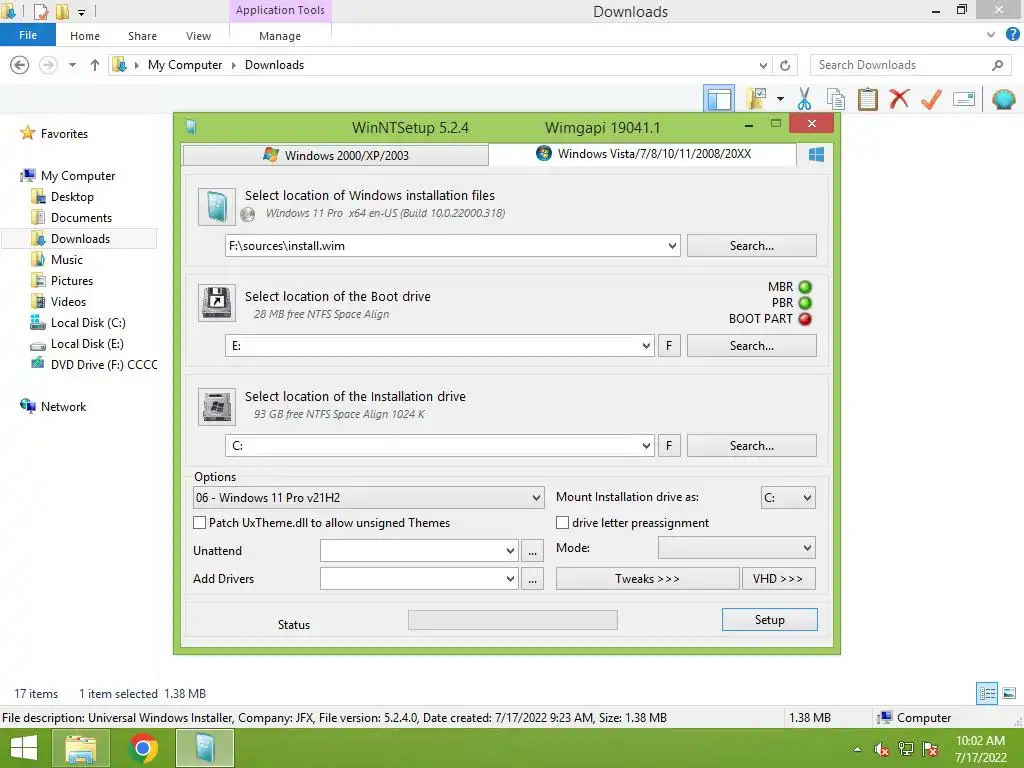Open the File menu in Explorer
The image size is (1024, 768).
click(x=27, y=35)
